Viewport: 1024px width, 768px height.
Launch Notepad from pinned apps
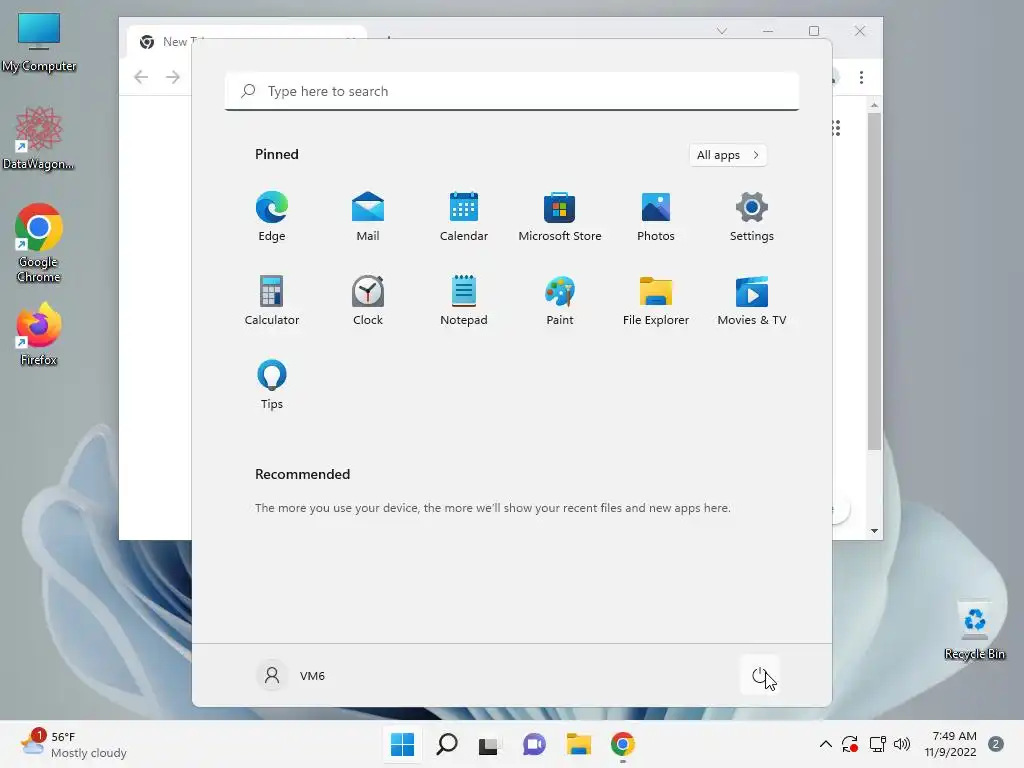(x=464, y=300)
